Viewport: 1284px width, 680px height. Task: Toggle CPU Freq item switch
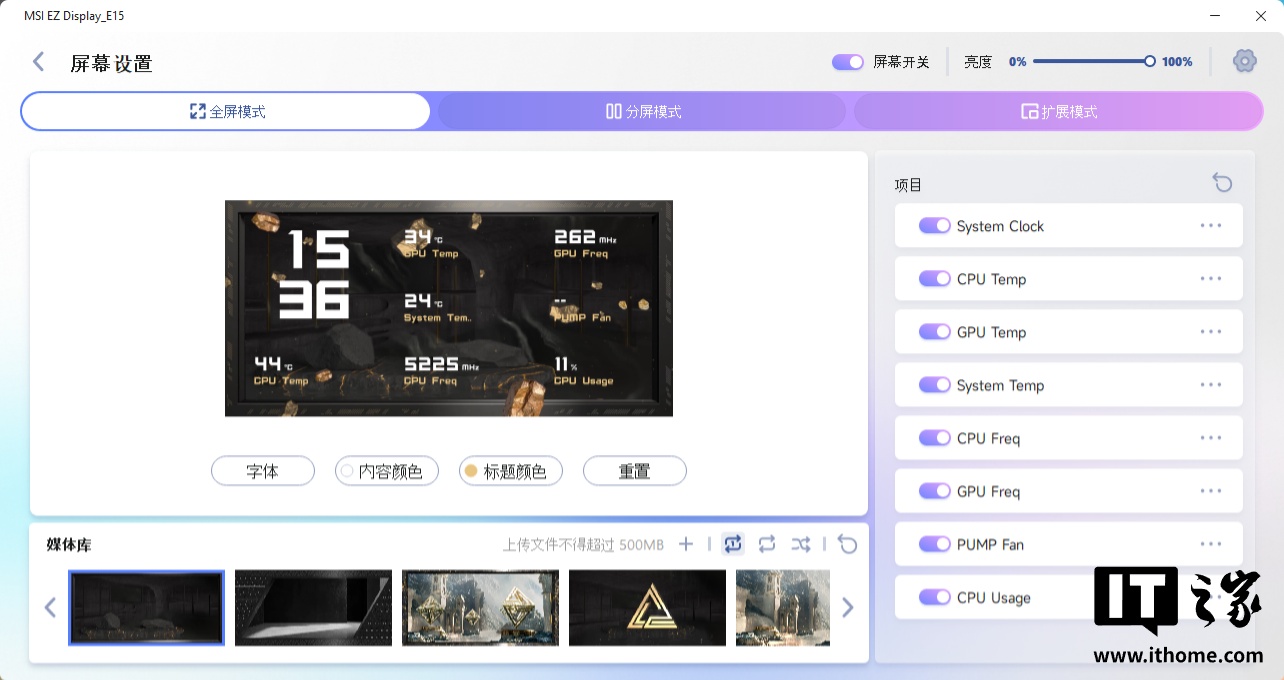935,438
